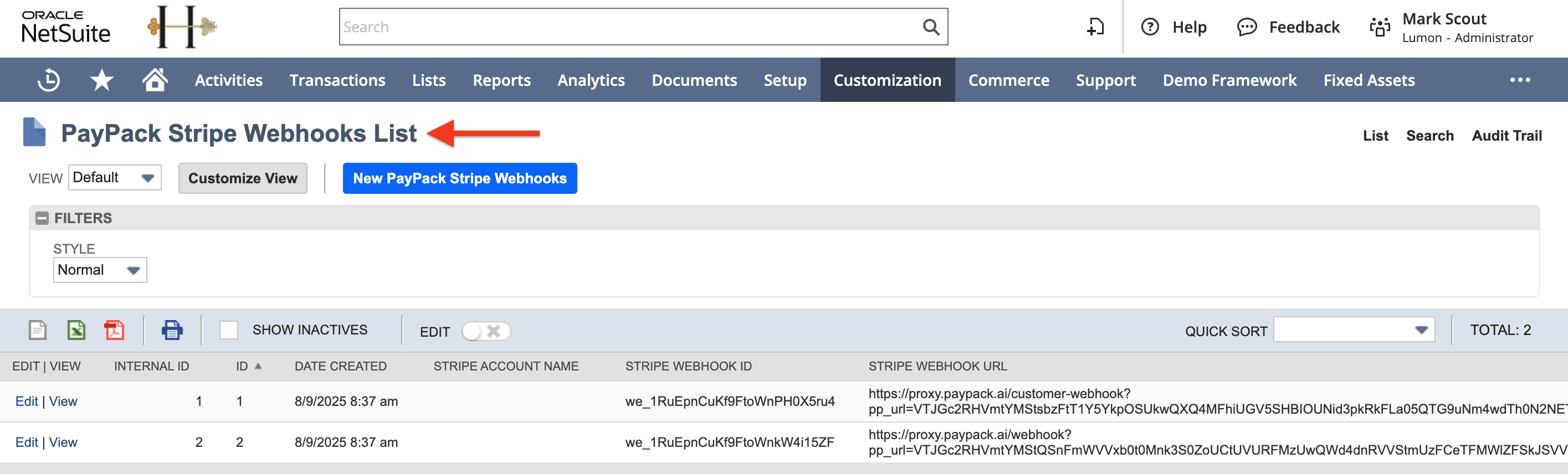
Task: Click the company H logo
Action: 182,27
